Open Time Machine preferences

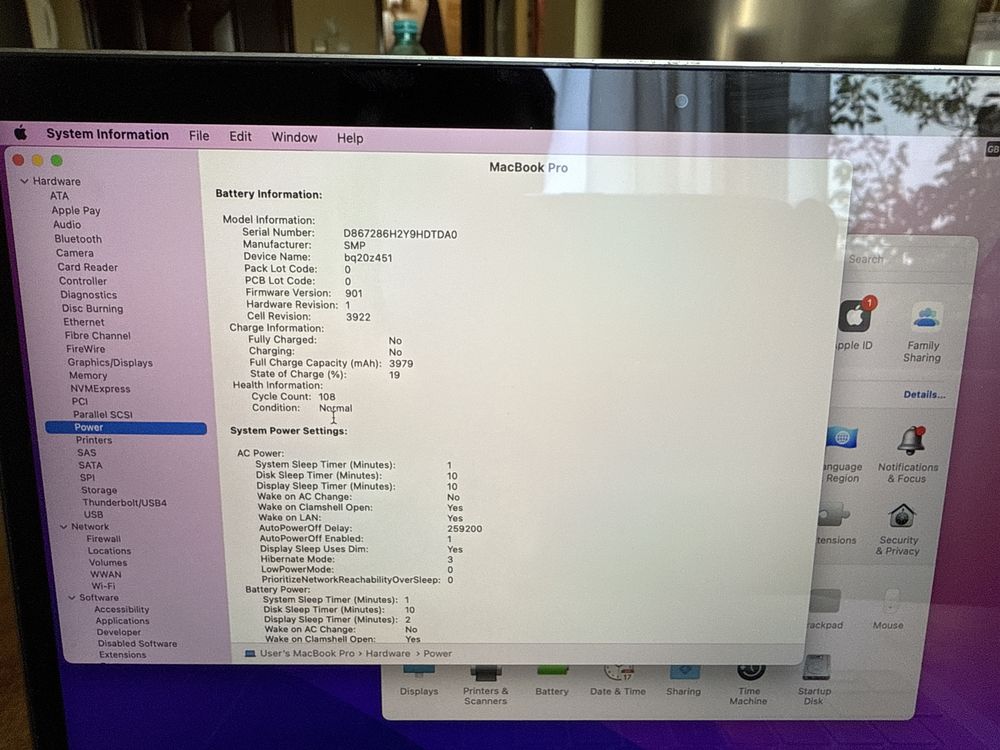click(x=749, y=683)
